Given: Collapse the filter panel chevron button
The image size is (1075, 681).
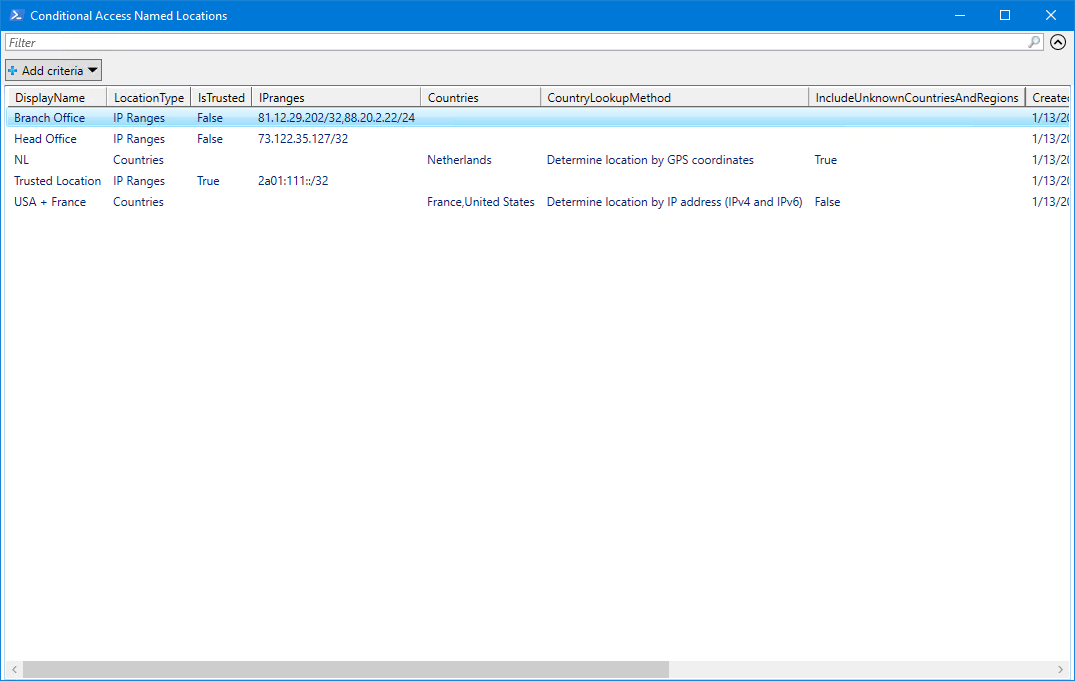Looking at the screenshot, I should [x=1058, y=43].
